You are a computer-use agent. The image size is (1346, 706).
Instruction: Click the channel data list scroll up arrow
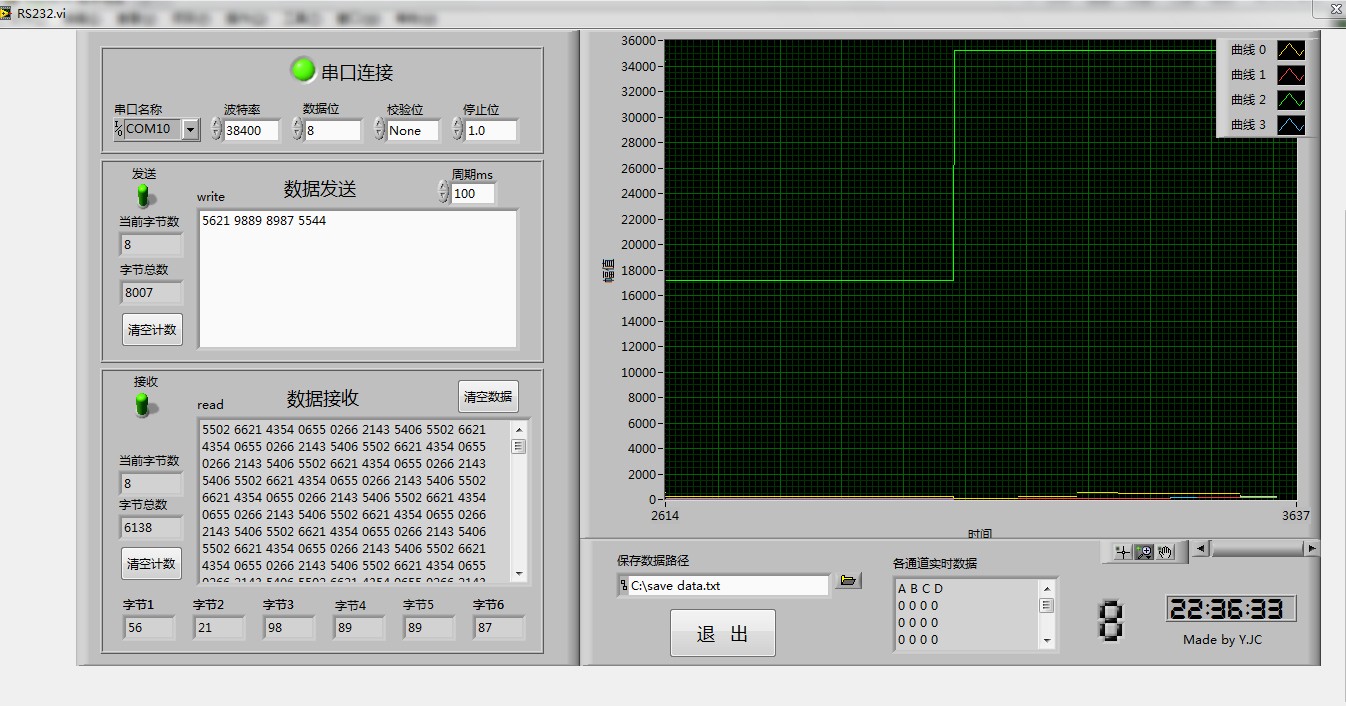tap(1047, 588)
